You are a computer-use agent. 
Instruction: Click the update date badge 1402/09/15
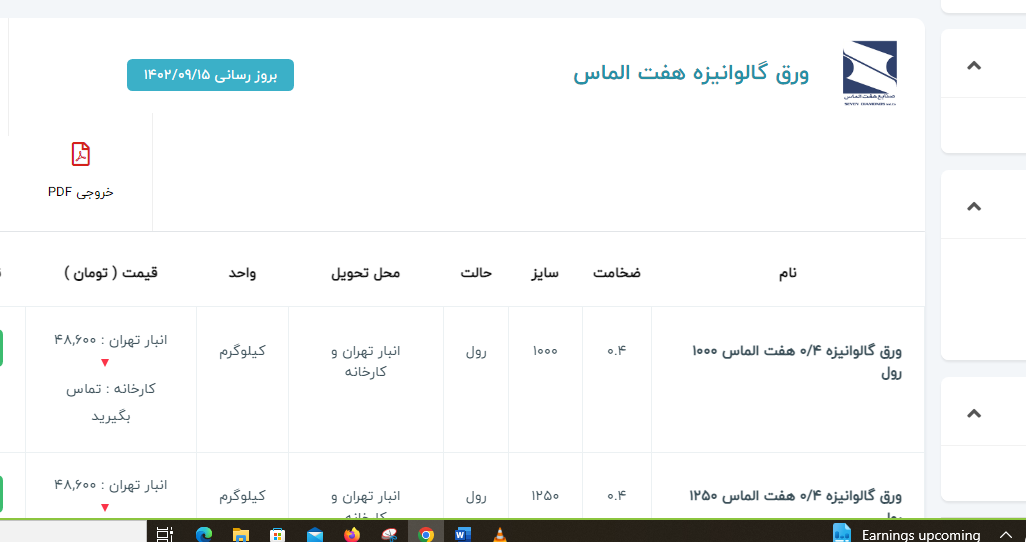(210, 75)
